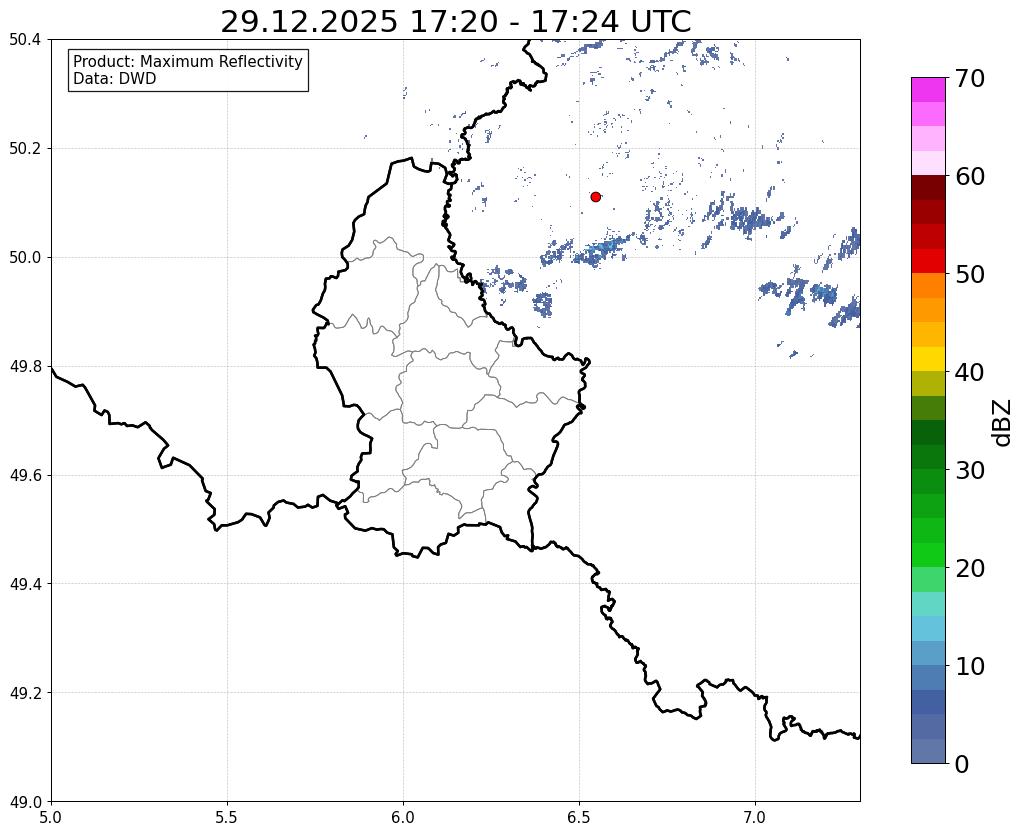Click the plot title with date 29.12.2025
This screenshot has height=834, width=1023.
tap(455, 22)
